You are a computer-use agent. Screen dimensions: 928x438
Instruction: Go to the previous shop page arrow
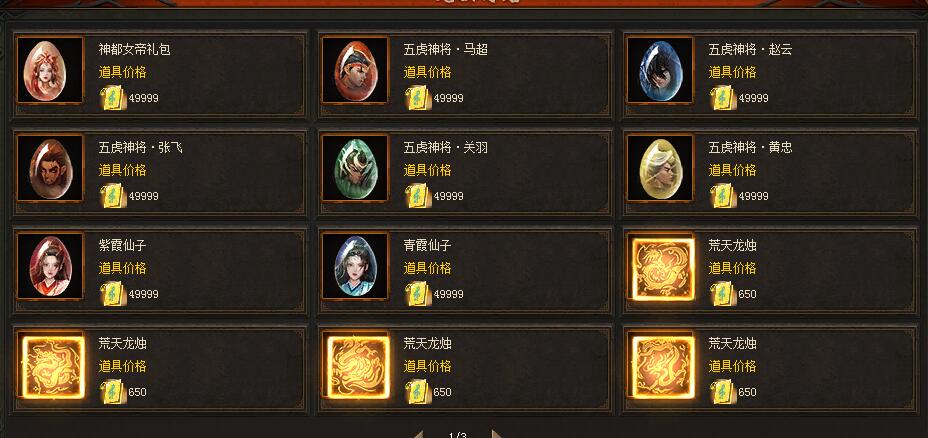(x=418, y=434)
